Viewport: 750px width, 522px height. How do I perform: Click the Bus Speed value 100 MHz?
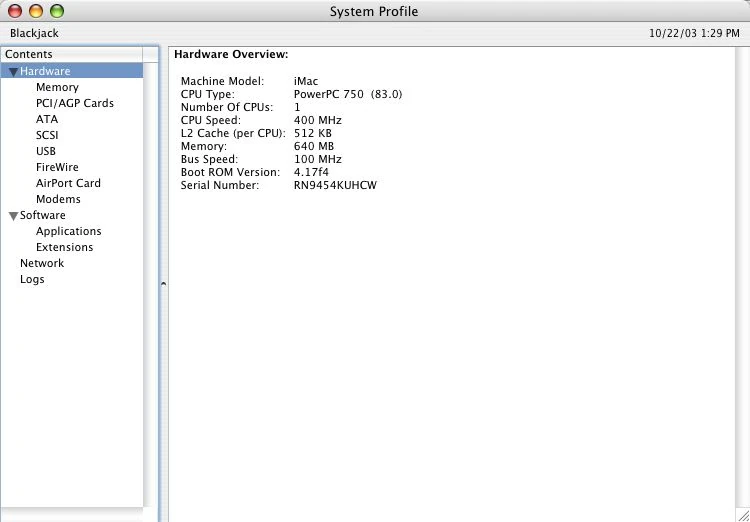(318, 159)
